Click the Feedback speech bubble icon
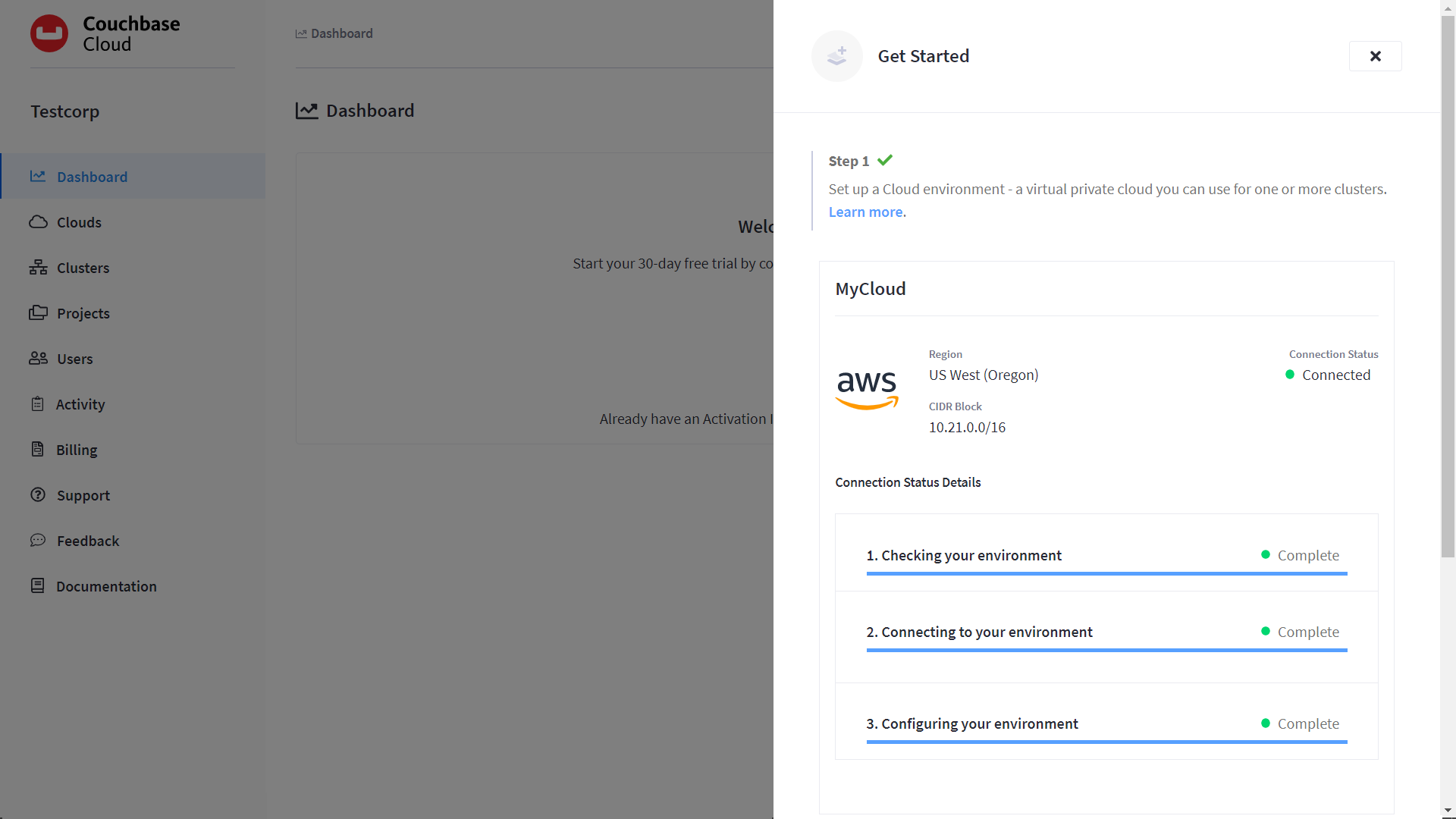This screenshot has width=1456, height=819. tap(38, 541)
